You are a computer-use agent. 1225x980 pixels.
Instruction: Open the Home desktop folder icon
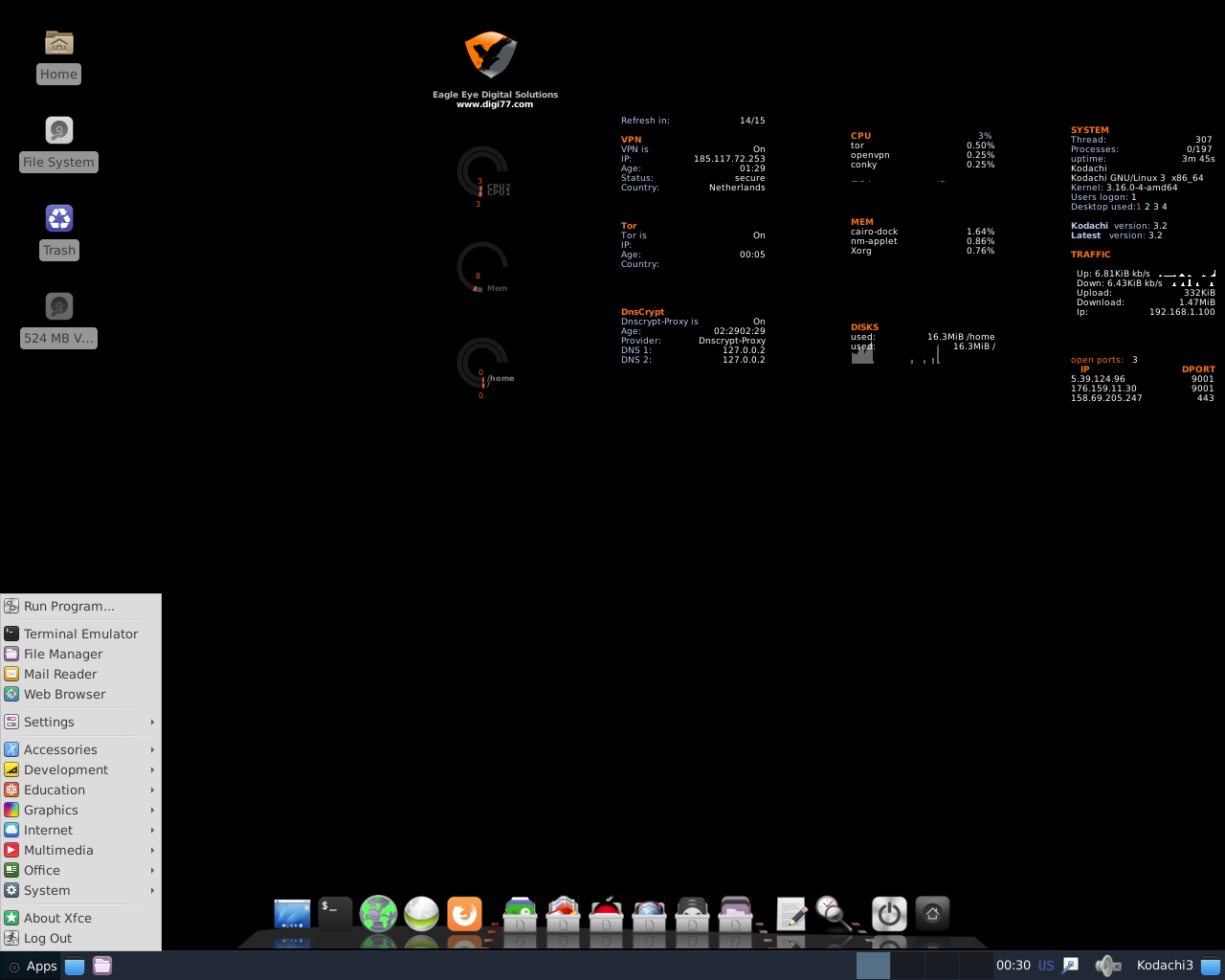point(59,42)
